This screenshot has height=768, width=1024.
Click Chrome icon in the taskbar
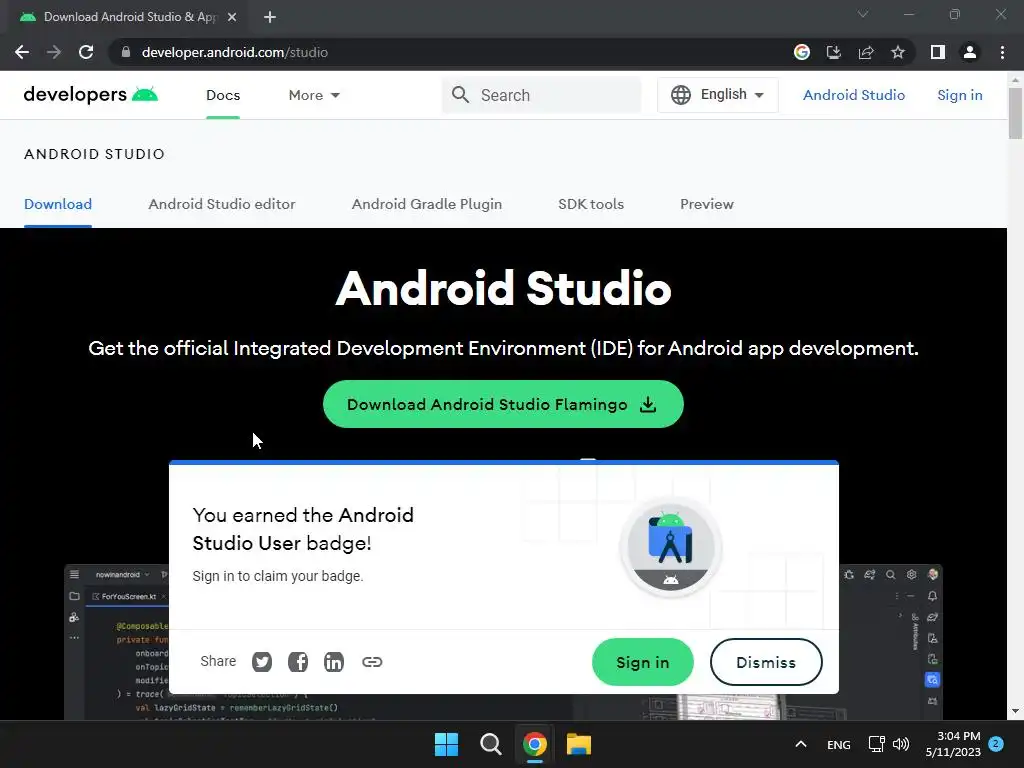(535, 744)
